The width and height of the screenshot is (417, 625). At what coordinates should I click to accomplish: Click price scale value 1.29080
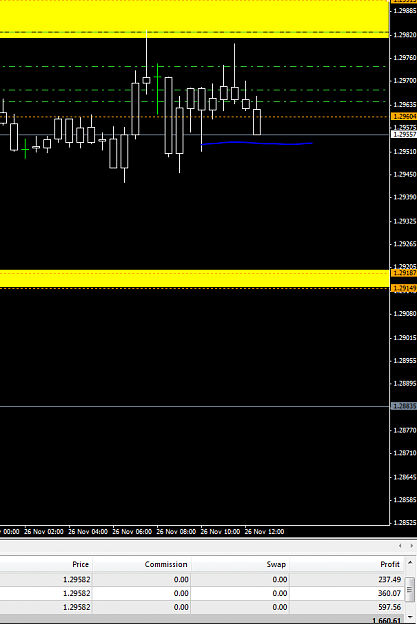coord(405,314)
